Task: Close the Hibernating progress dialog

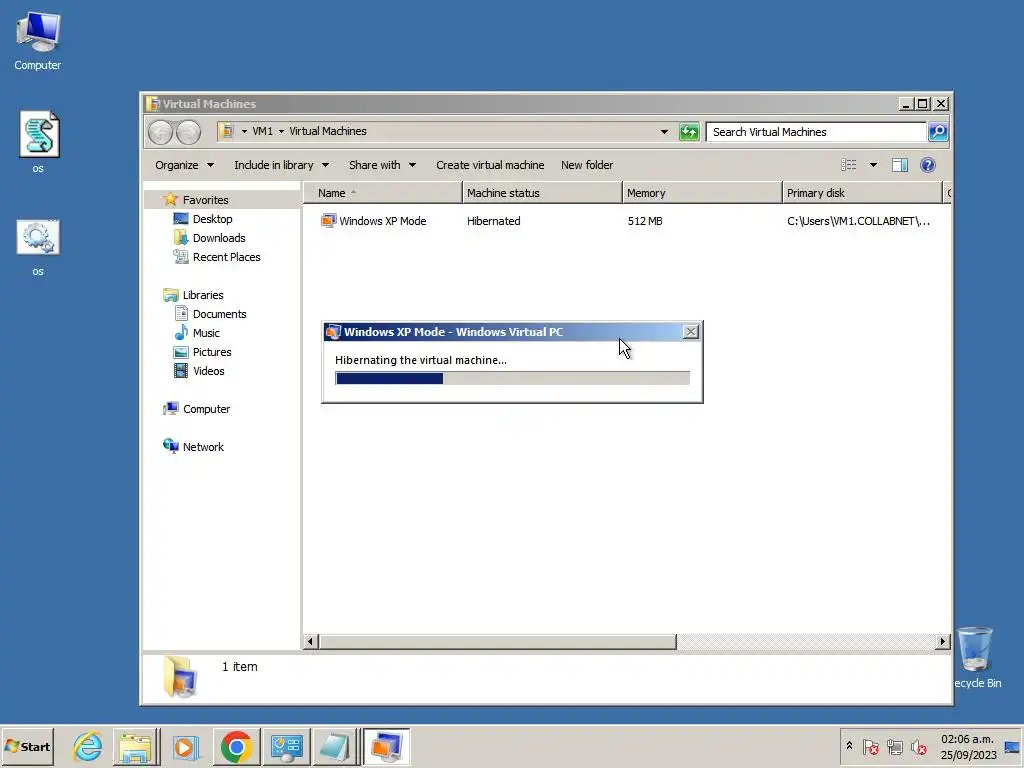Action: 690,332
